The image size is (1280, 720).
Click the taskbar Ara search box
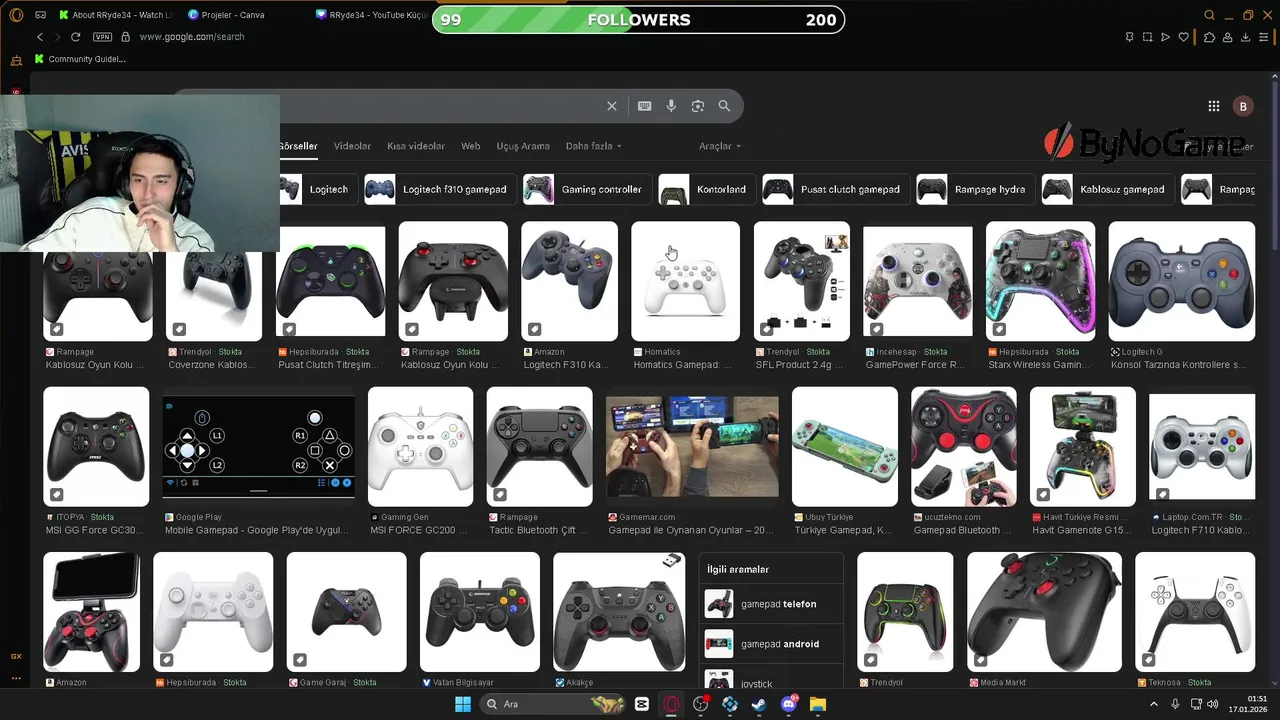[x=552, y=704]
